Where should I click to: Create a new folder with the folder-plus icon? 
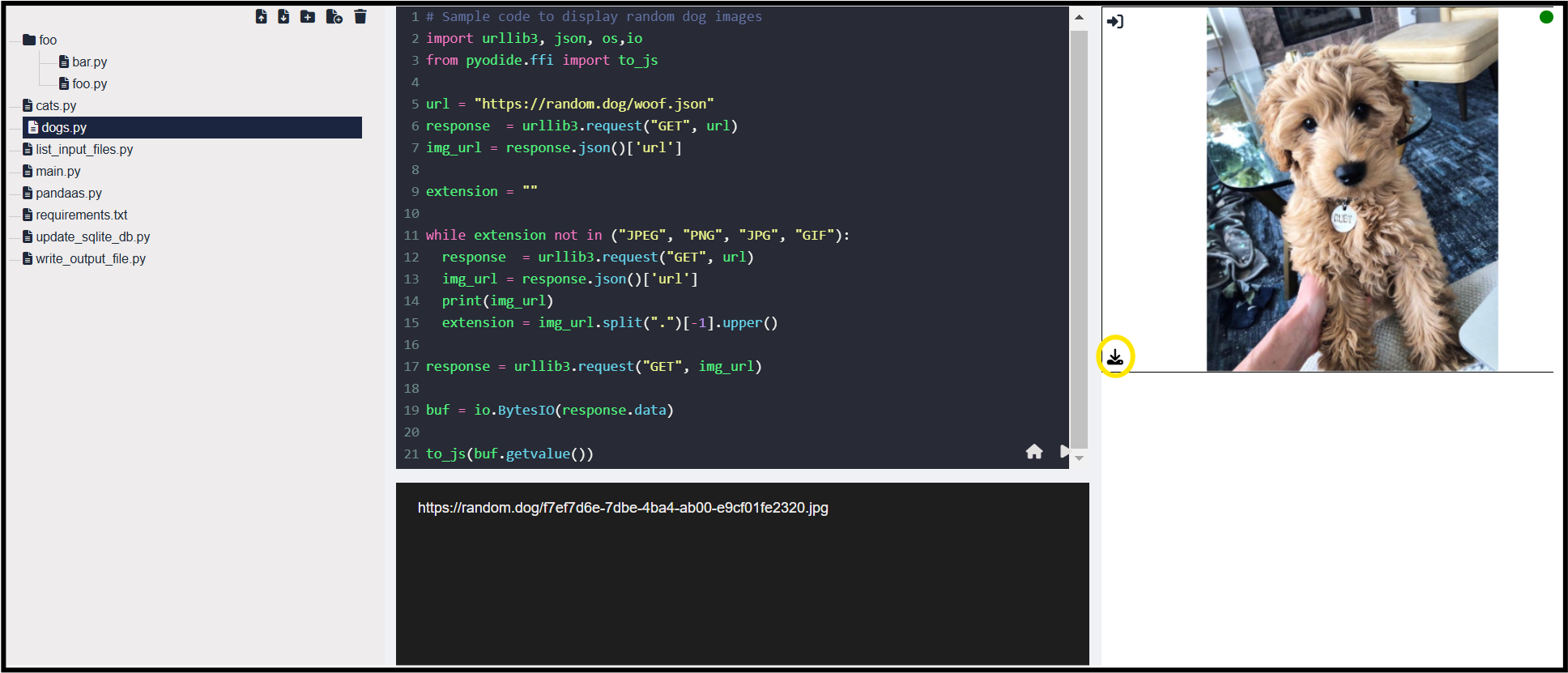tap(308, 17)
